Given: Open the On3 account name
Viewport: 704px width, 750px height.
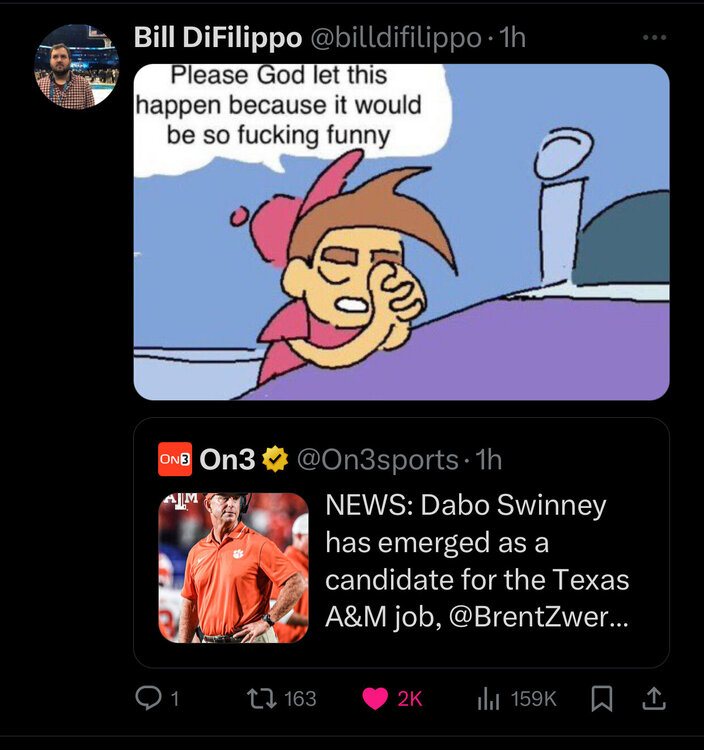Looking at the screenshot, I should (x=227, y=459).
